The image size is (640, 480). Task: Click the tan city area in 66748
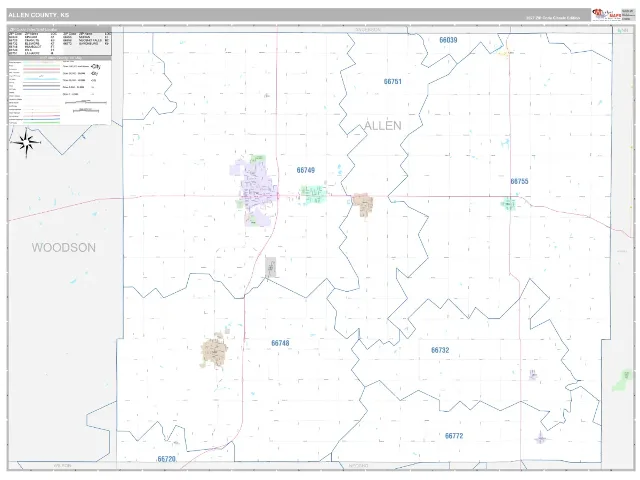point(214,350)
